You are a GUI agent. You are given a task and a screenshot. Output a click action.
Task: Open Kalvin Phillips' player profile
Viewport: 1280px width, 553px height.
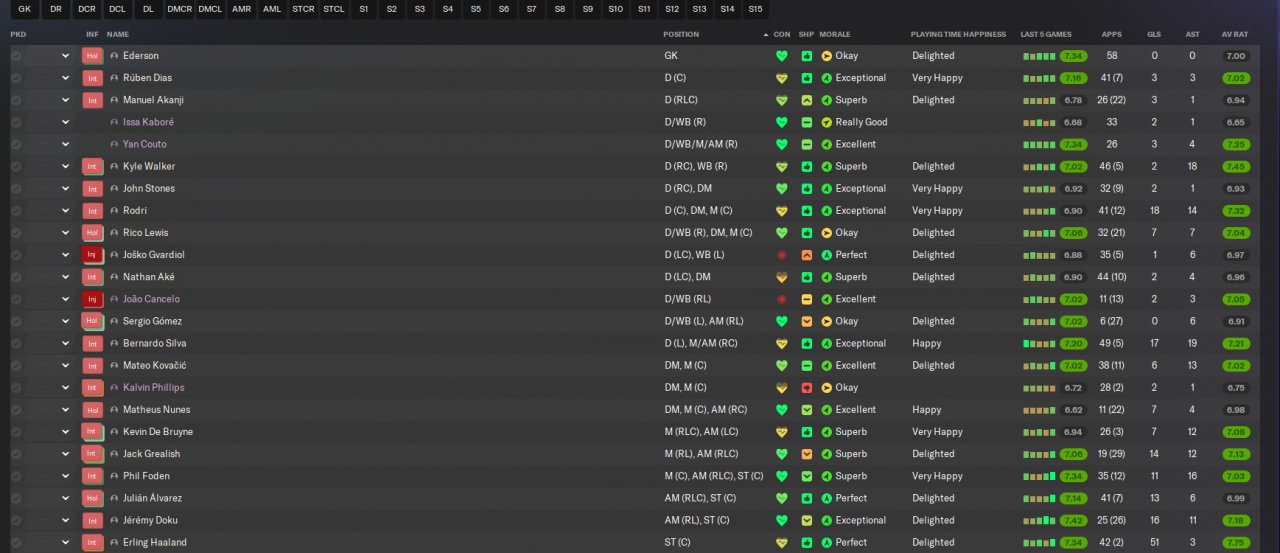(x=154, y=387)
